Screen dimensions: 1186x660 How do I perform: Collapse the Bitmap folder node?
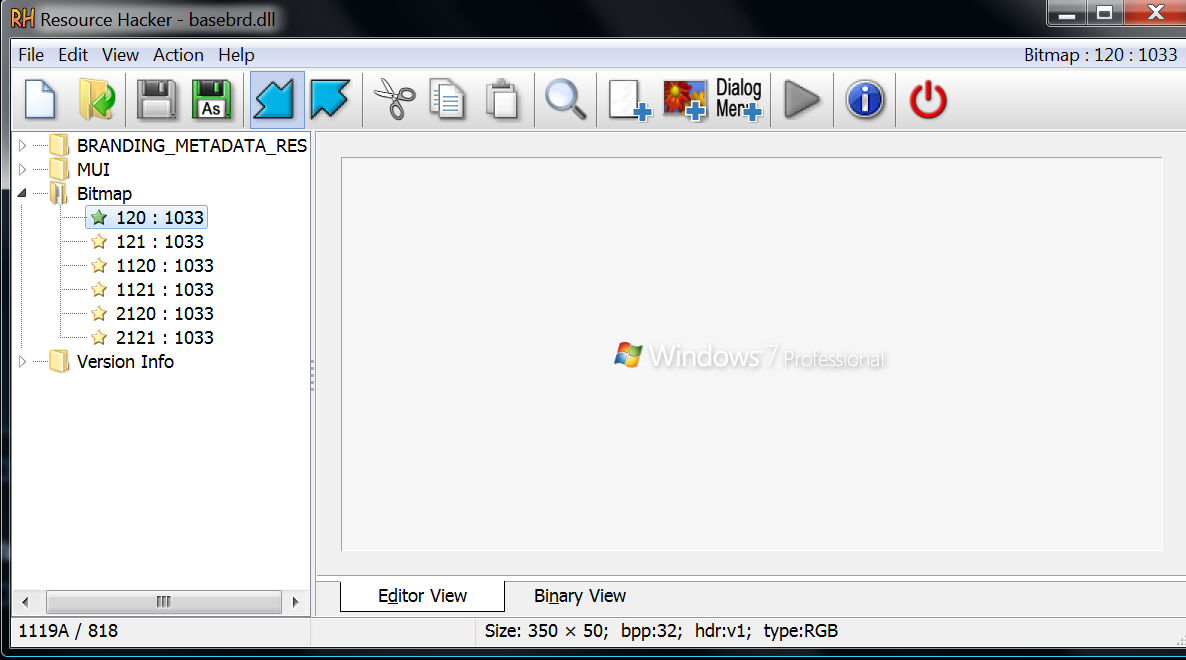[x=23, y=194]
